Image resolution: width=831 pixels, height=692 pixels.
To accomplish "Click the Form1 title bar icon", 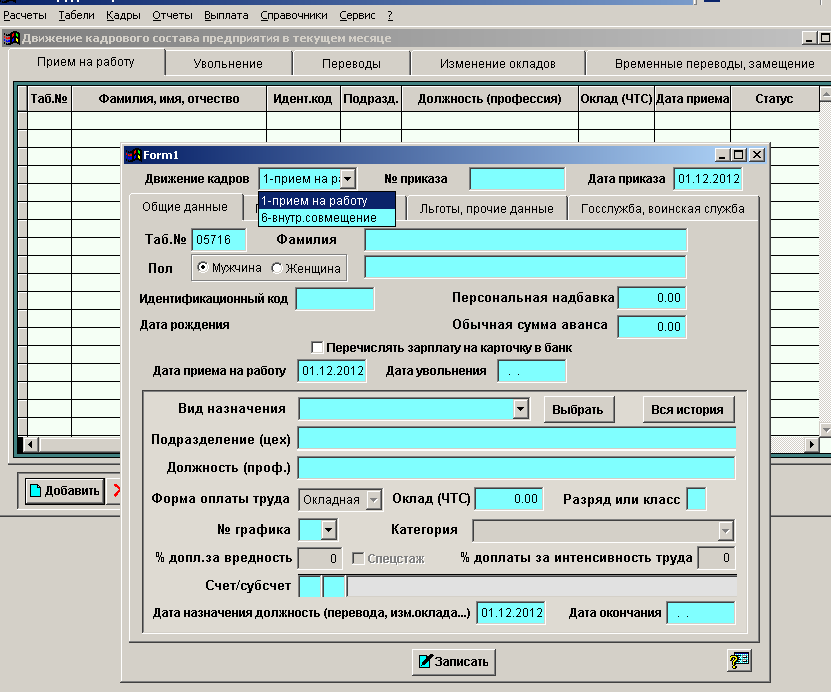I will click(133, 155).
